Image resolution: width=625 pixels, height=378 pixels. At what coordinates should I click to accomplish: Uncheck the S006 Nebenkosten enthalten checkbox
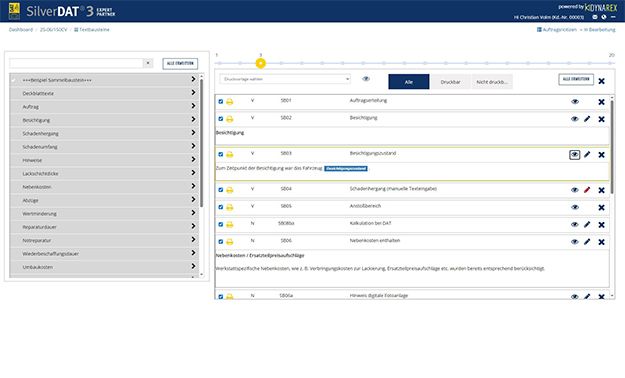(221, 242)
